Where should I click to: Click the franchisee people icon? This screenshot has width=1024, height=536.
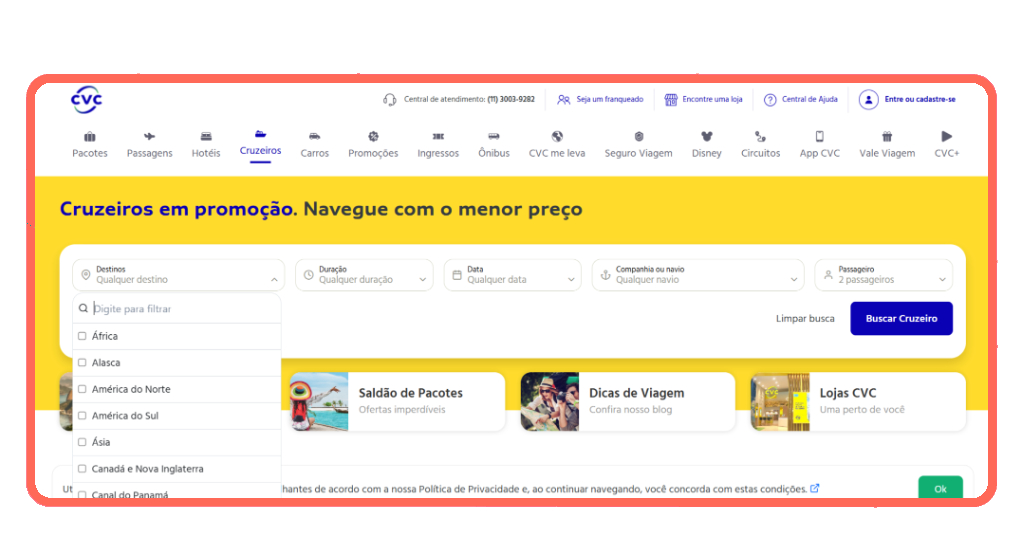point(564,100)
